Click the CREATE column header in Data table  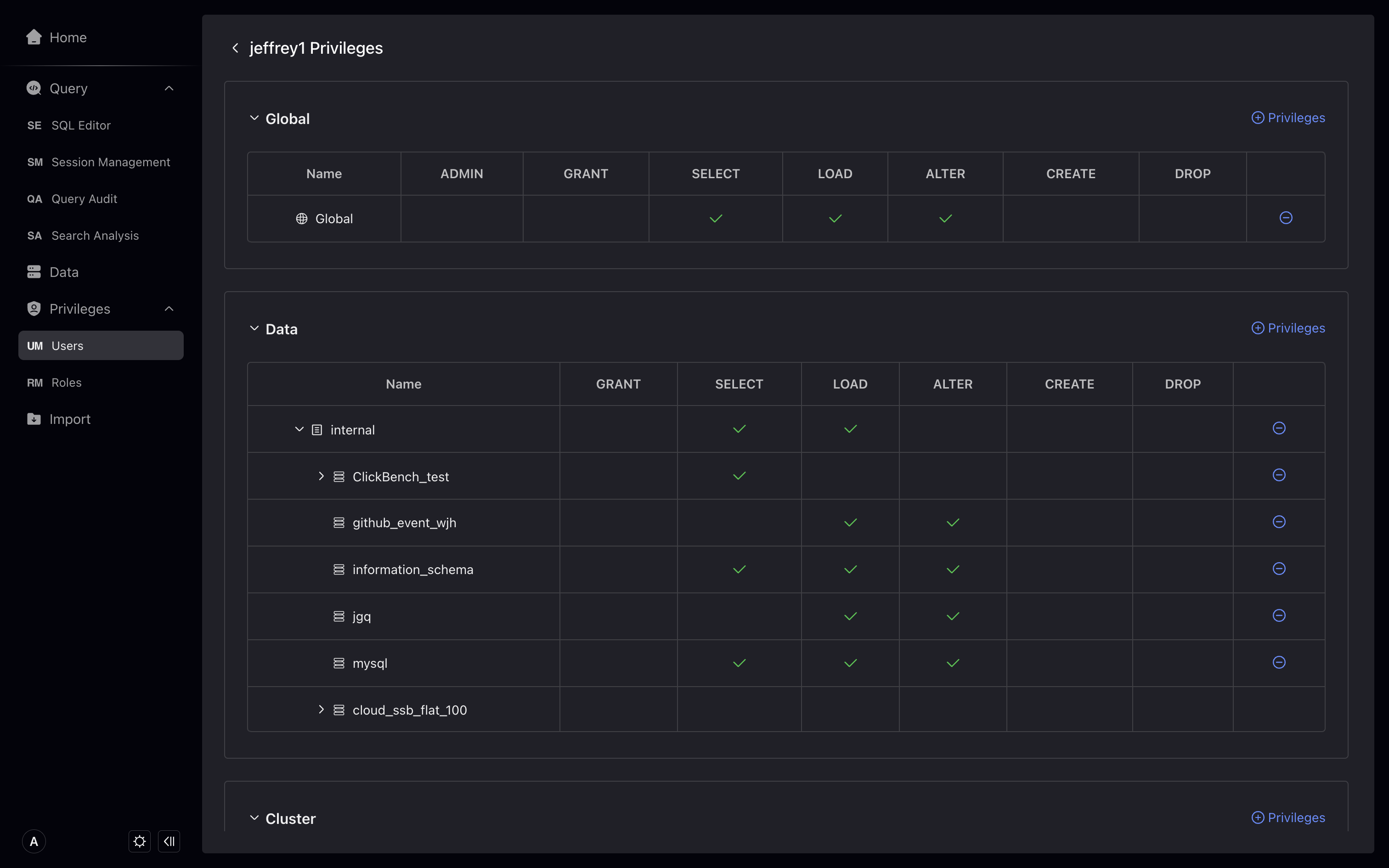(1069, 384)
